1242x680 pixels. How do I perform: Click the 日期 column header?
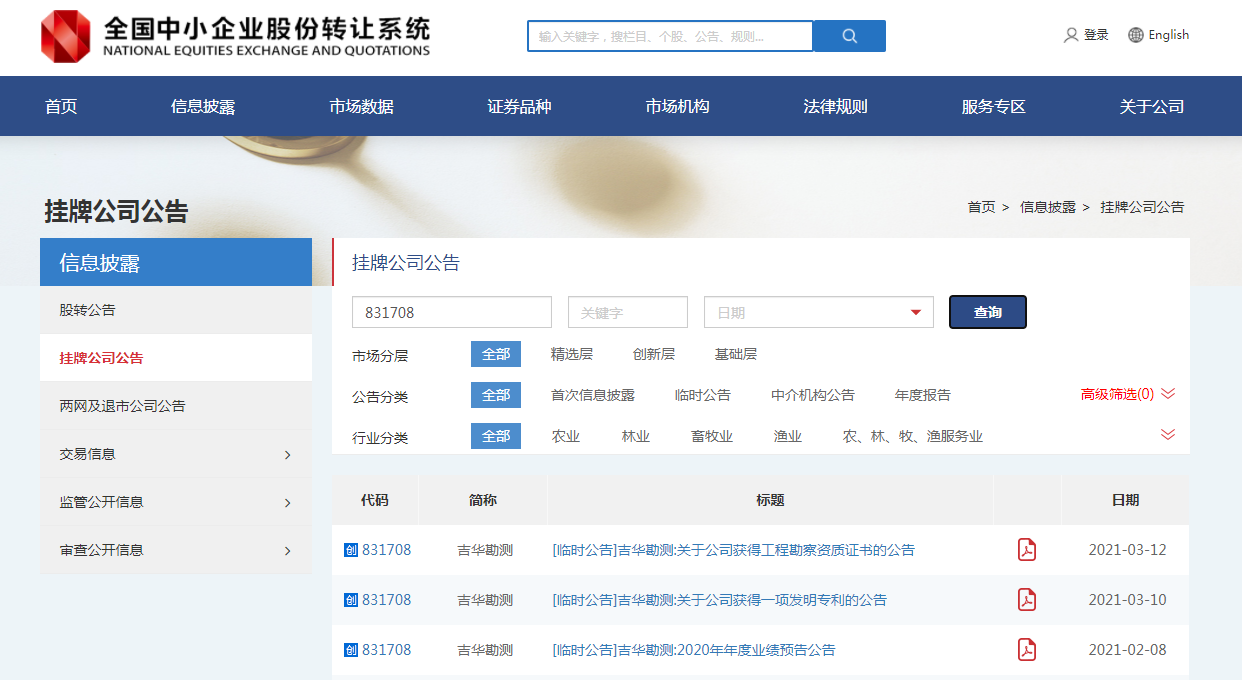pyautogui.click(x=1125, y=500)
